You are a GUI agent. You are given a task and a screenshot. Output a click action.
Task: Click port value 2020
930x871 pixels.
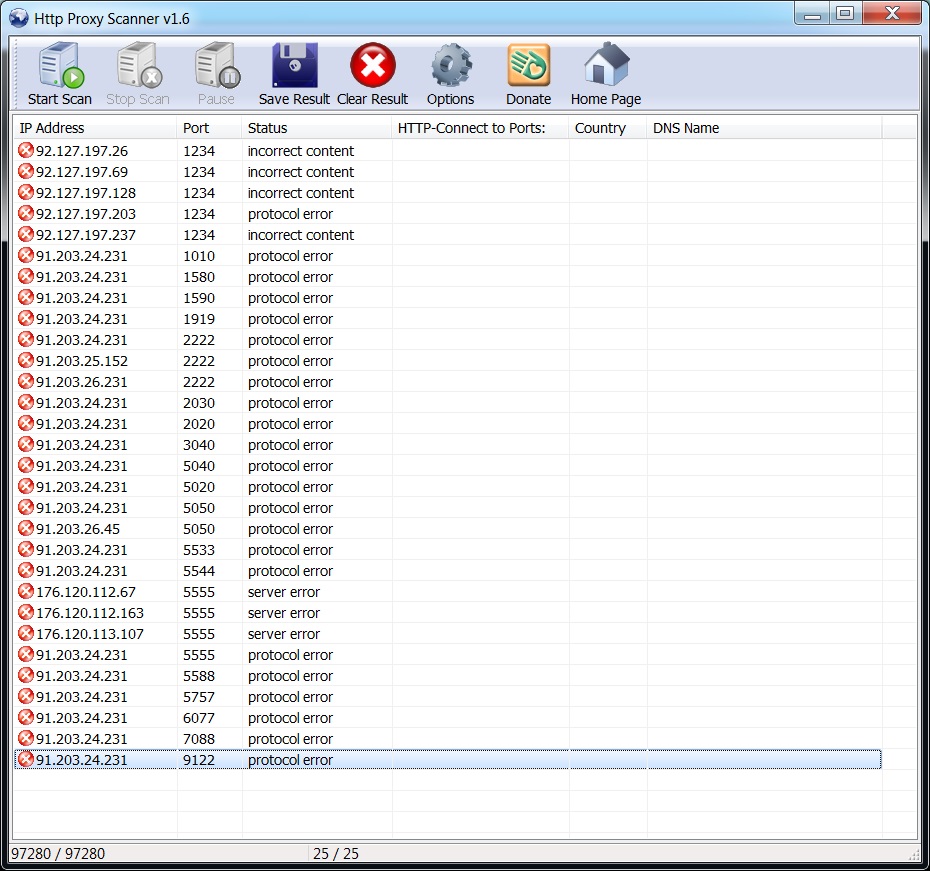[199, 424]
